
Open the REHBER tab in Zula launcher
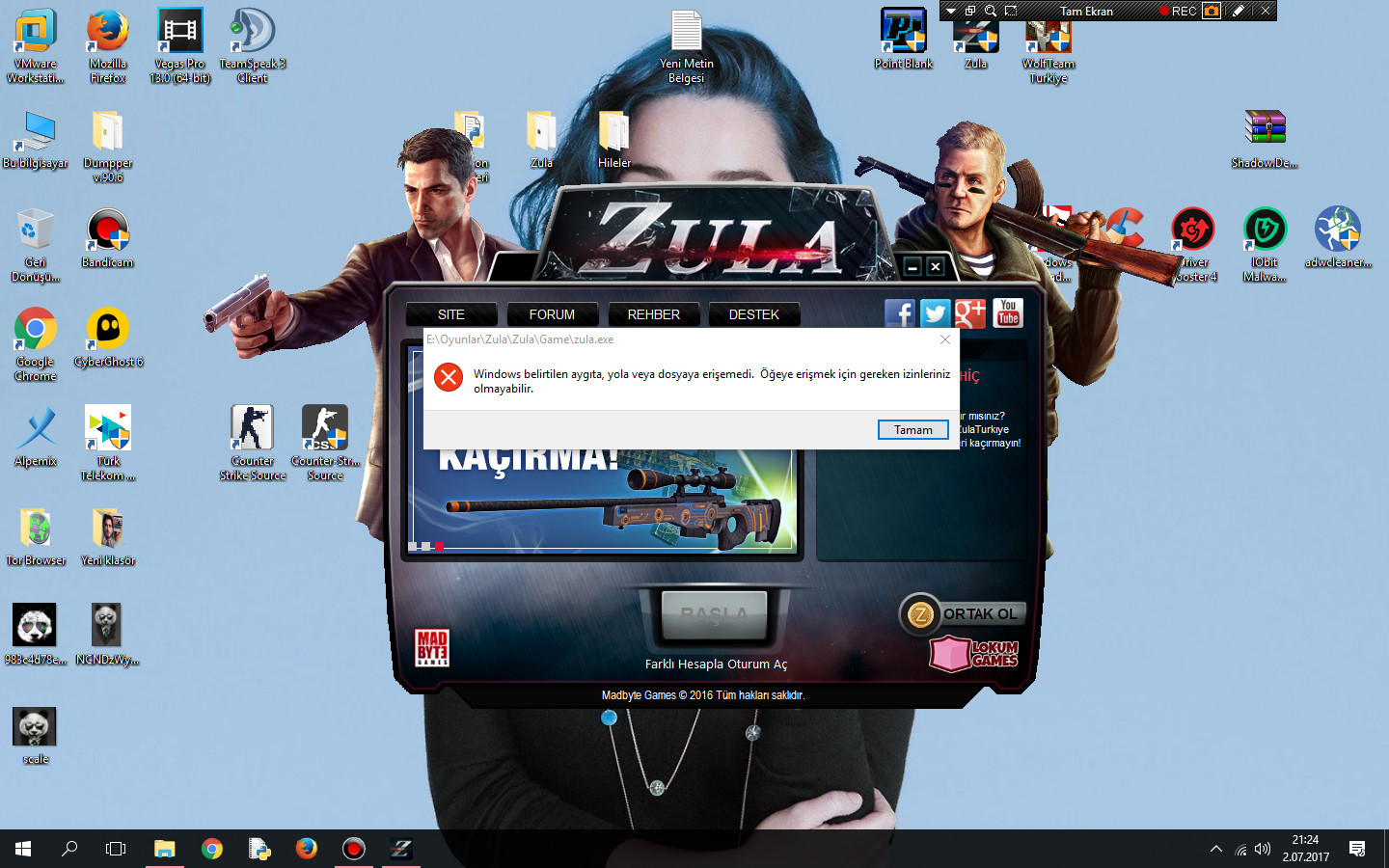[654, 314]
